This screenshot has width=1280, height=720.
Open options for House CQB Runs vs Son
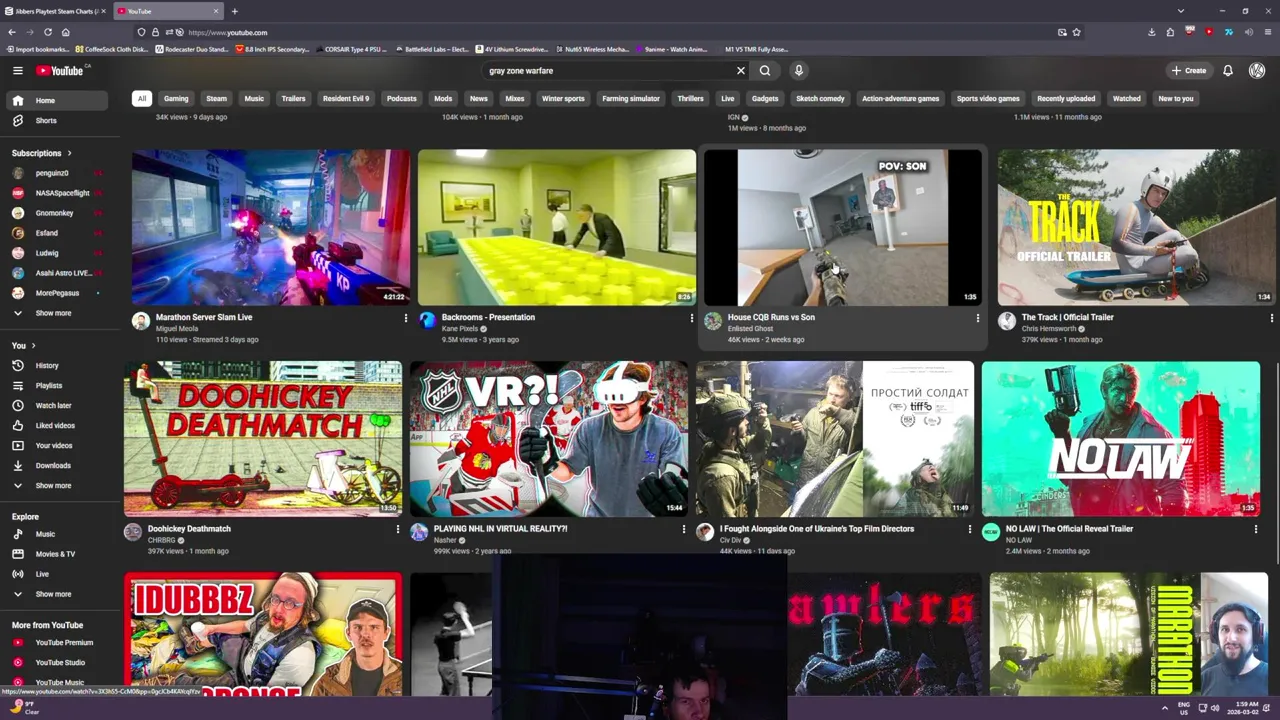(977, 318)
